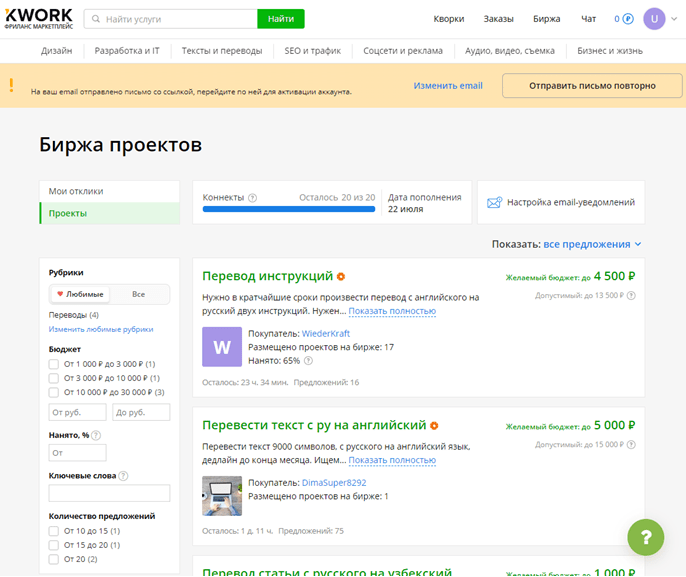
Task: Go to Кворки in top menu
Action: pyautogui.click(x=448, y=19)
